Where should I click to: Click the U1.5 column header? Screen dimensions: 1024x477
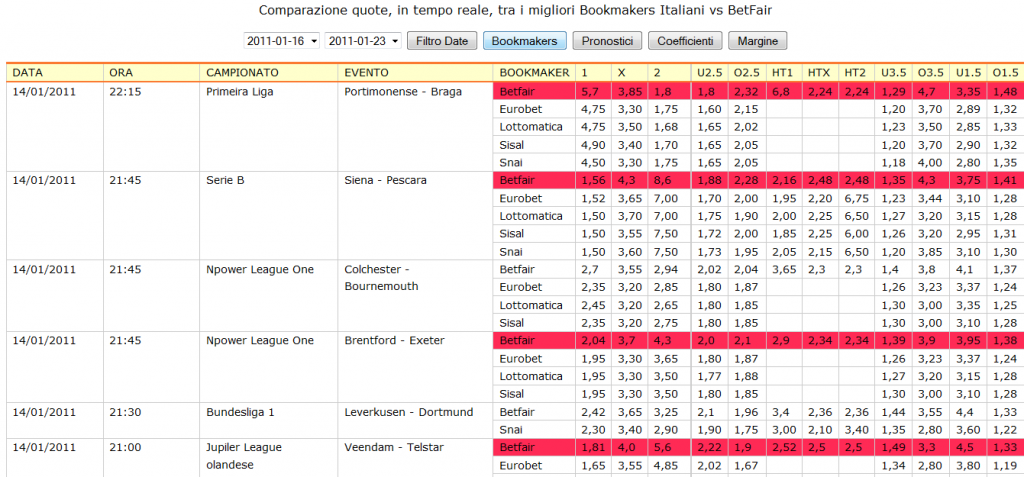coord(968,73)
